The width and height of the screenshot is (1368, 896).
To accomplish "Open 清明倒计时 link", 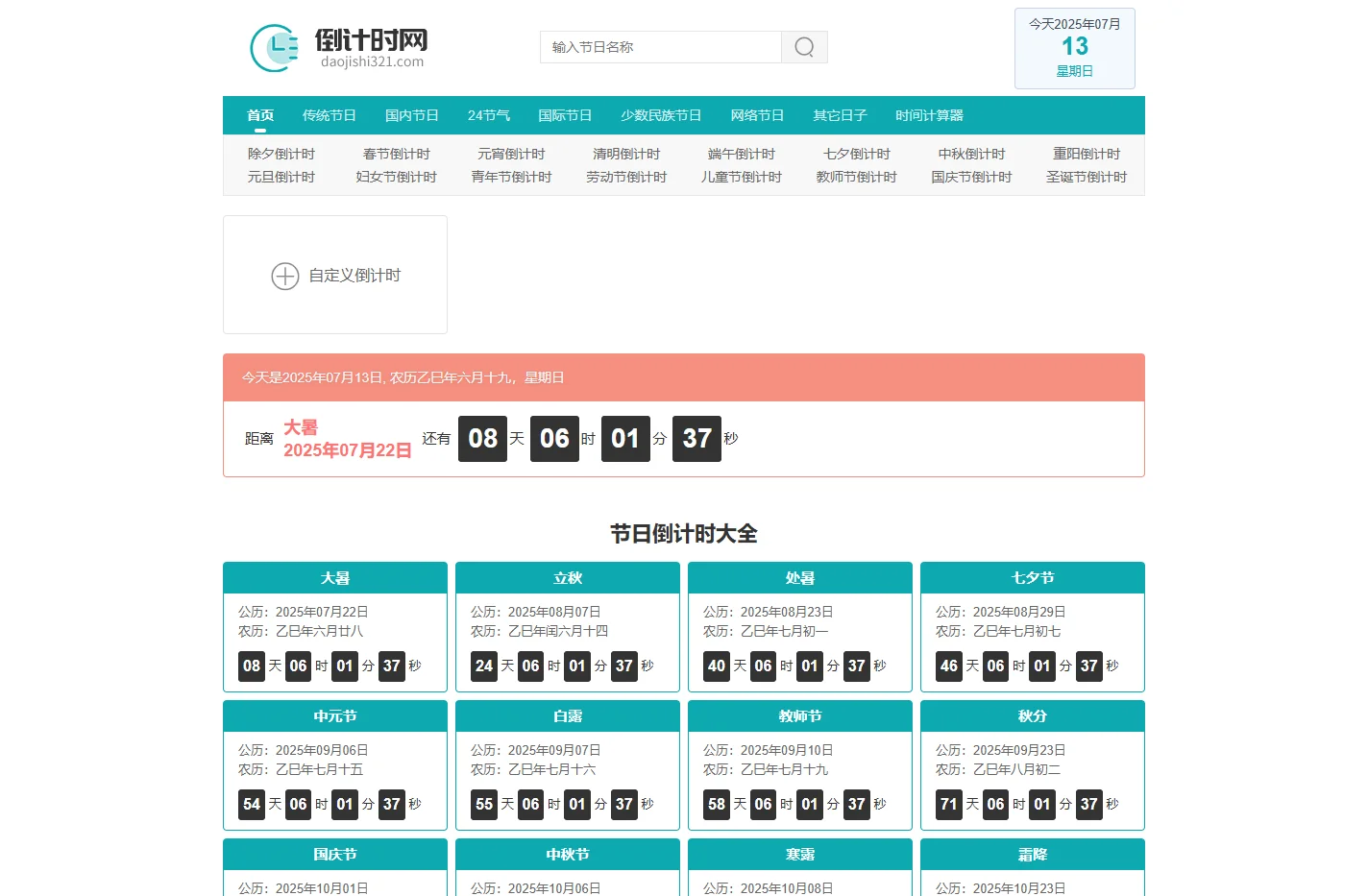I will pyautogui.click(x=626, y=154).
